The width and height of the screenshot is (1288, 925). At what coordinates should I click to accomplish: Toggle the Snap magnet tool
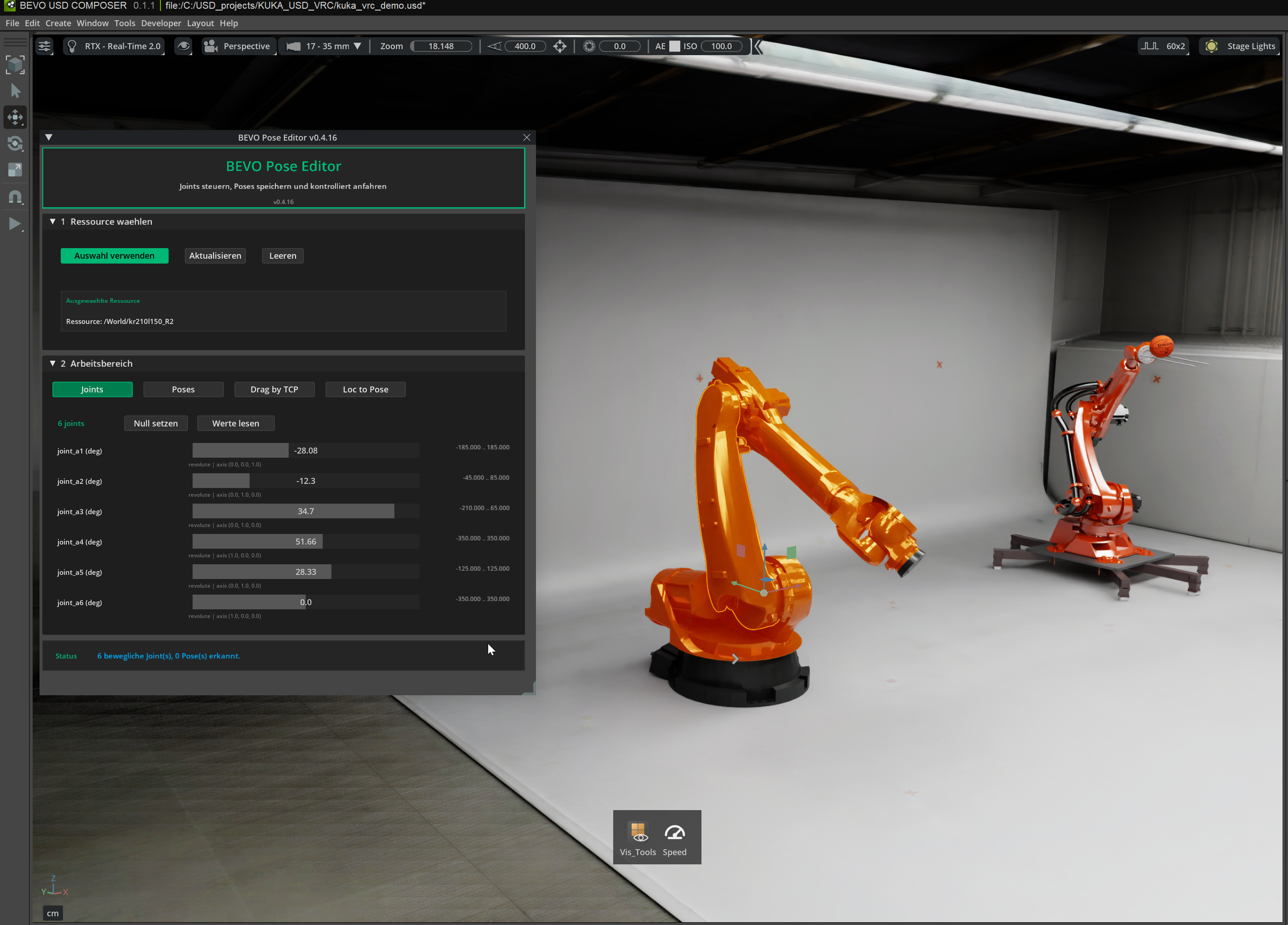[x=15, y=197]
